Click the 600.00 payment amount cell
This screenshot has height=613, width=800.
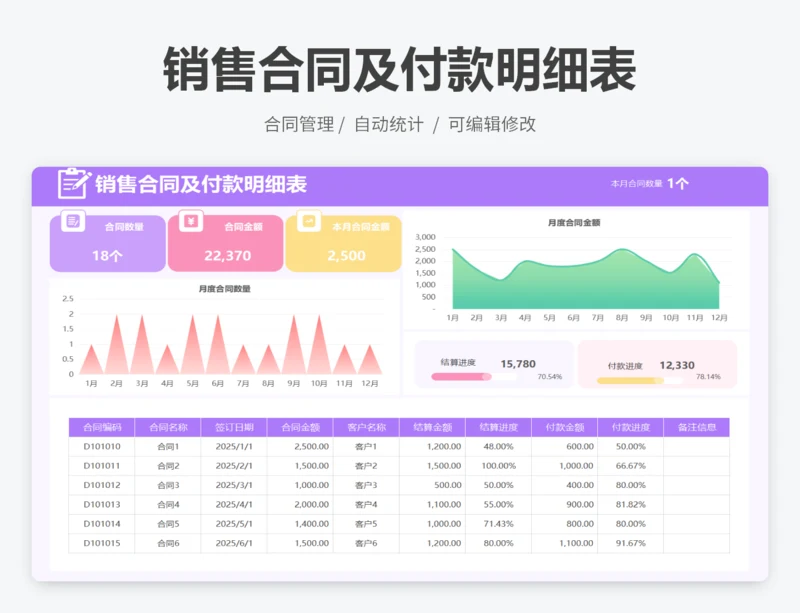pyautogui.click(x=565, y=447)
